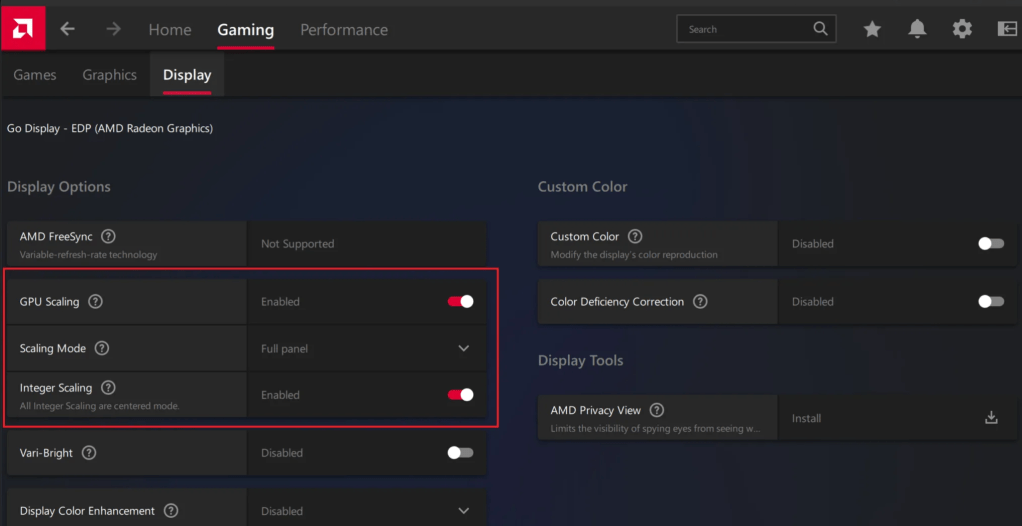The width and height of the screenshot is (1022, 526).
Task: Open the Graphics sub-tab
Action: (x=109, y=75)
